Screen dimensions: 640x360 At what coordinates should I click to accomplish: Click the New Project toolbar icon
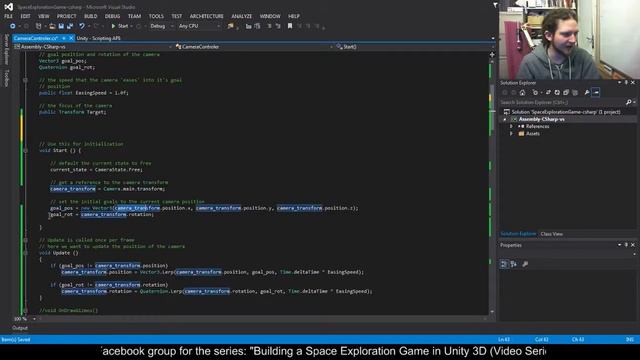(x=39, y=26)
